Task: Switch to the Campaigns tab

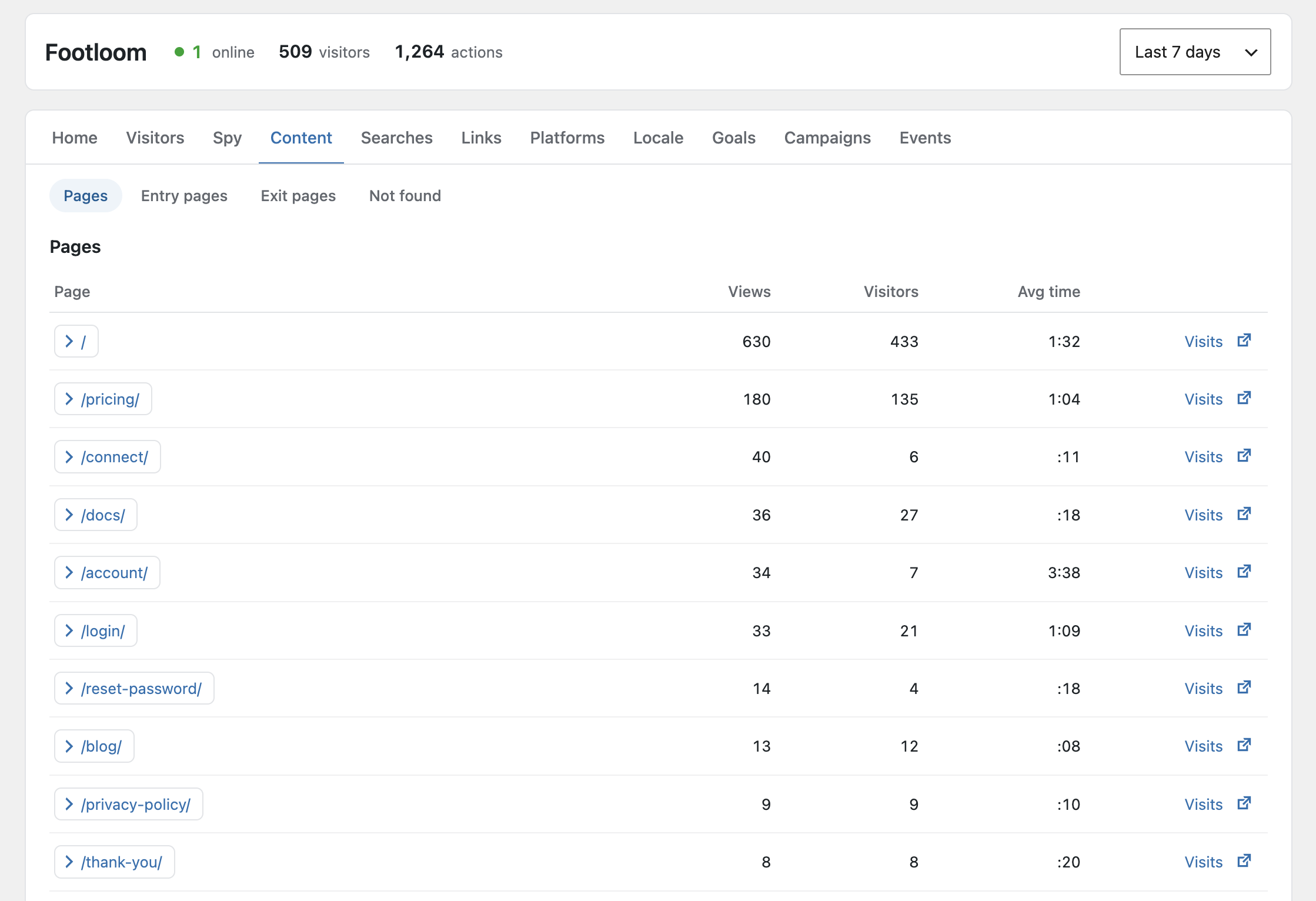Action: pyautogui.click(x=827, y=138)
